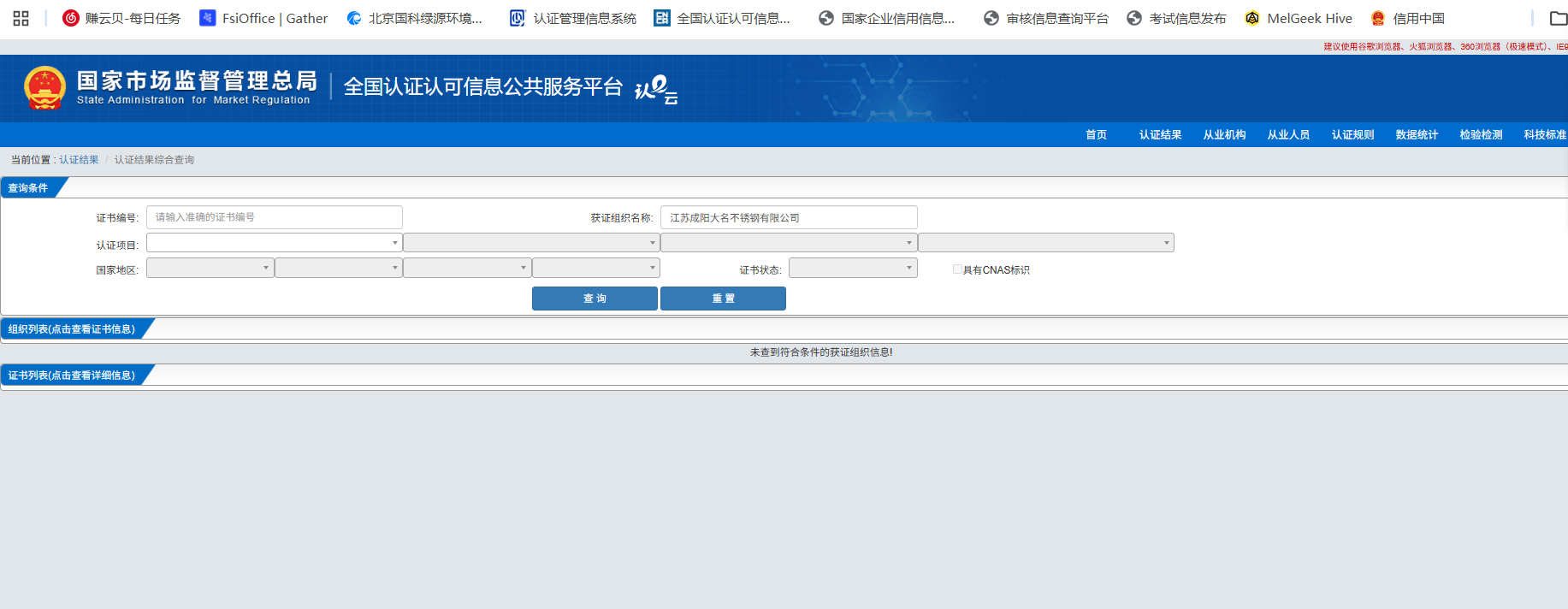Go to the 首页 menu item
This screenshot has width=1568, height=609.
pos(1096,135)
